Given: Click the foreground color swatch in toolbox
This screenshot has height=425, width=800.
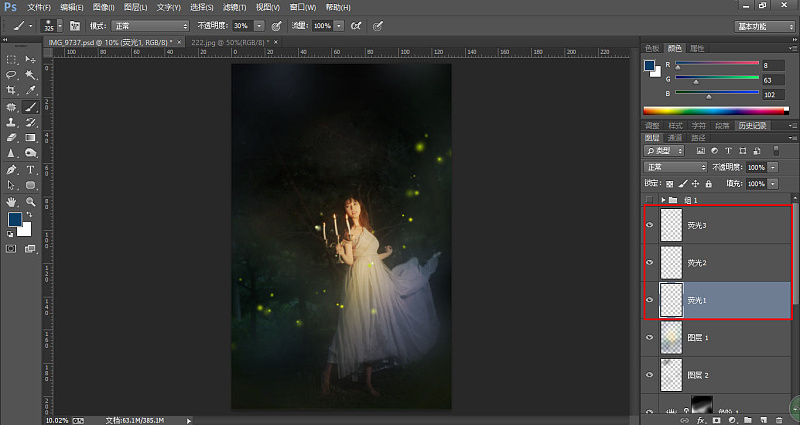Looking at the screenshot, I should [14, 219].
